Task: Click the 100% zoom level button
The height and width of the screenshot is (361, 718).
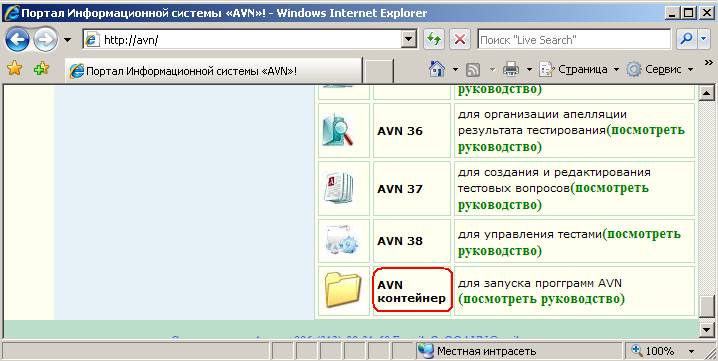Action: pos(659,351)
